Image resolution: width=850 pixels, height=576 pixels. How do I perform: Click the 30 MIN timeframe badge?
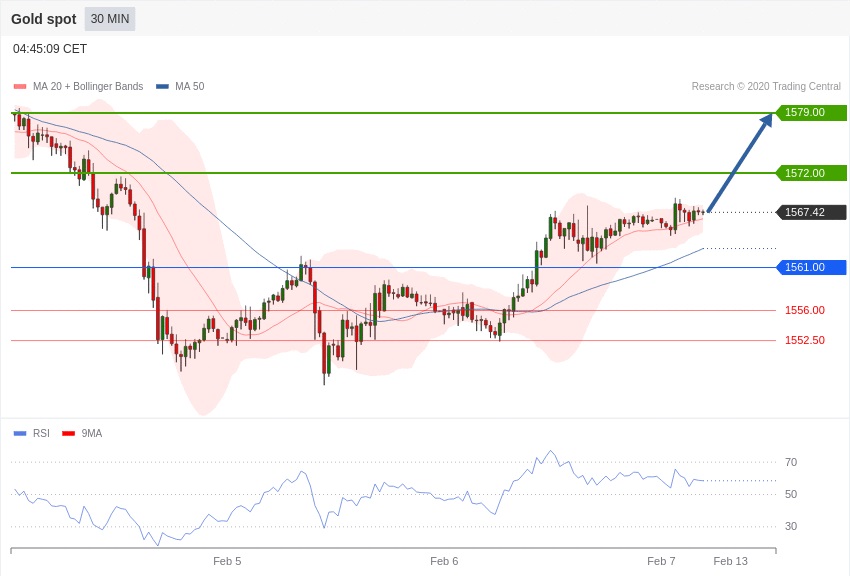point(110,19)
